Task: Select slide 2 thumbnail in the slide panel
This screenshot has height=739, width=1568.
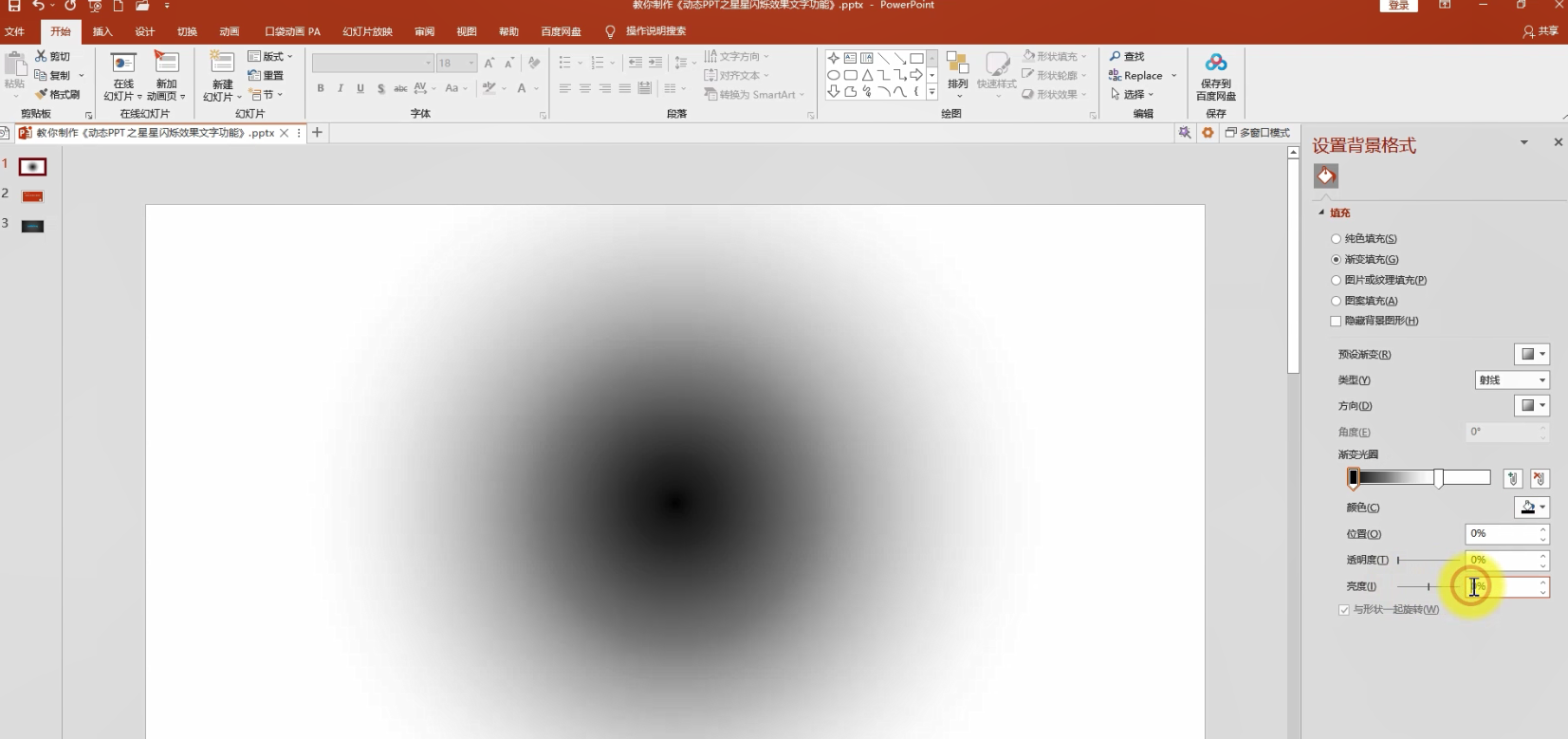Action: [x=32, y=196]
